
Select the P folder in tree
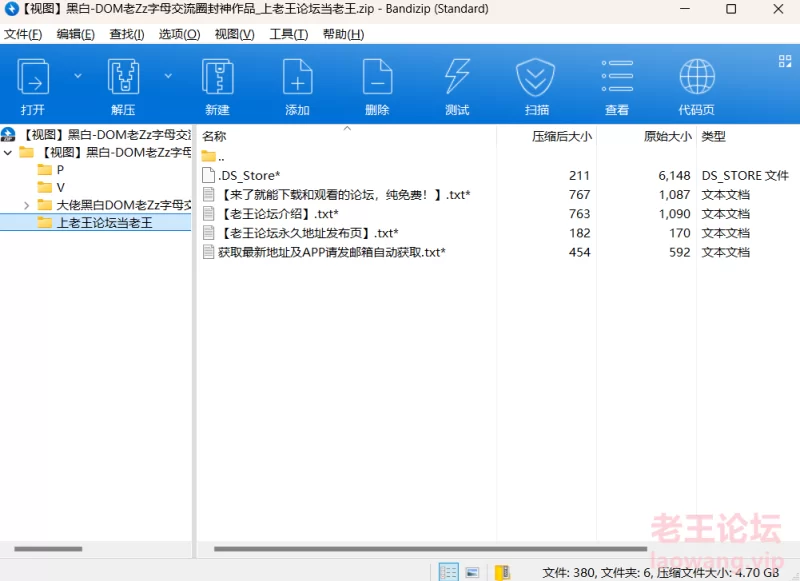[x=51, y=170]
